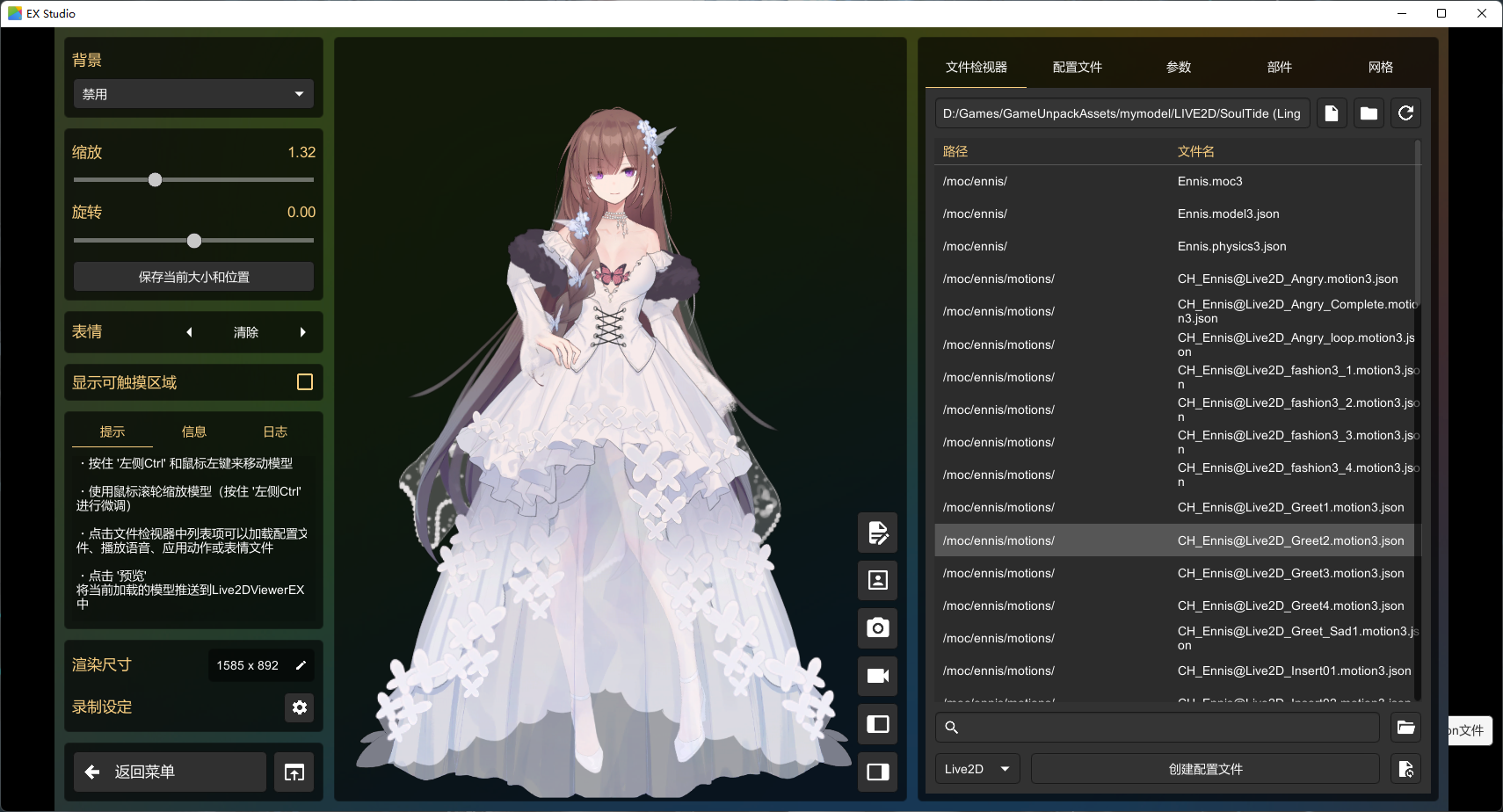This screenshot has width=1503, height=812.
Task: Refresh the file list with reload icon
Action: coord(1406,113)
